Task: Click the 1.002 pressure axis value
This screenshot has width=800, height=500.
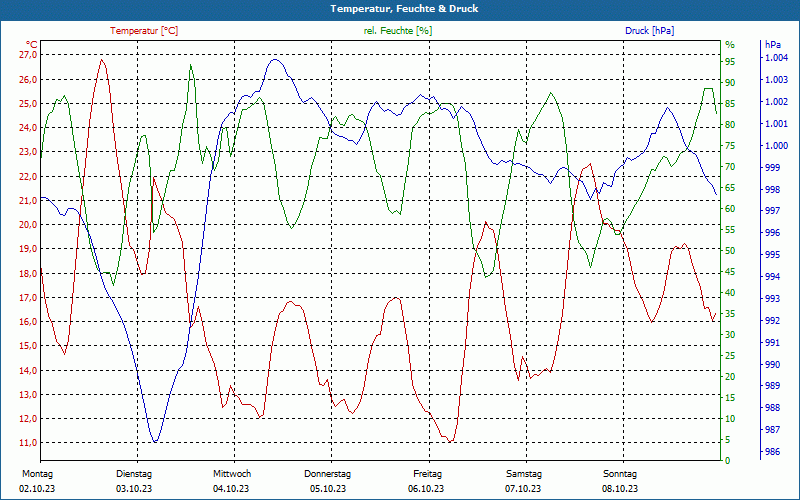Action: coord(777,102)
